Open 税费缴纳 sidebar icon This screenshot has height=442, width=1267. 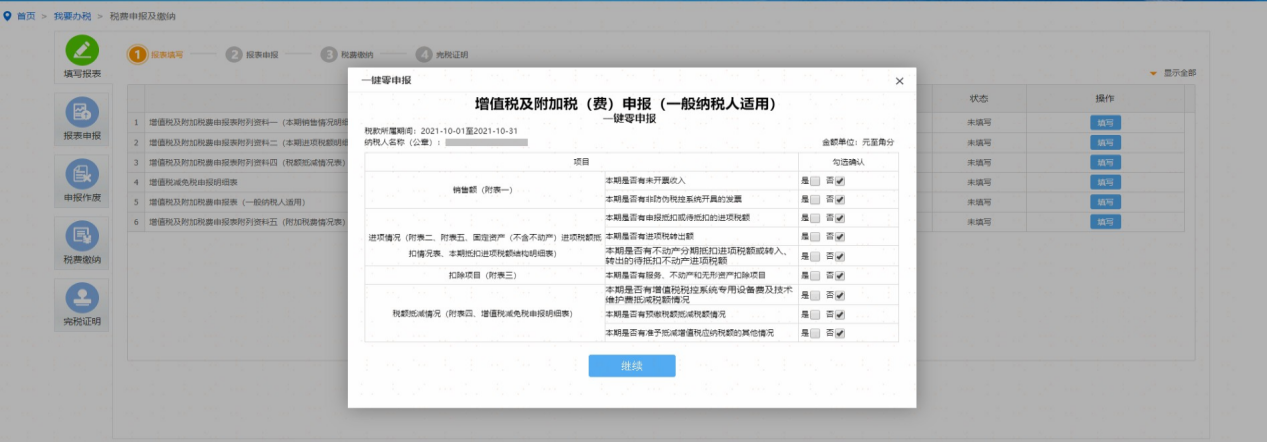click(x=81, y=237)
